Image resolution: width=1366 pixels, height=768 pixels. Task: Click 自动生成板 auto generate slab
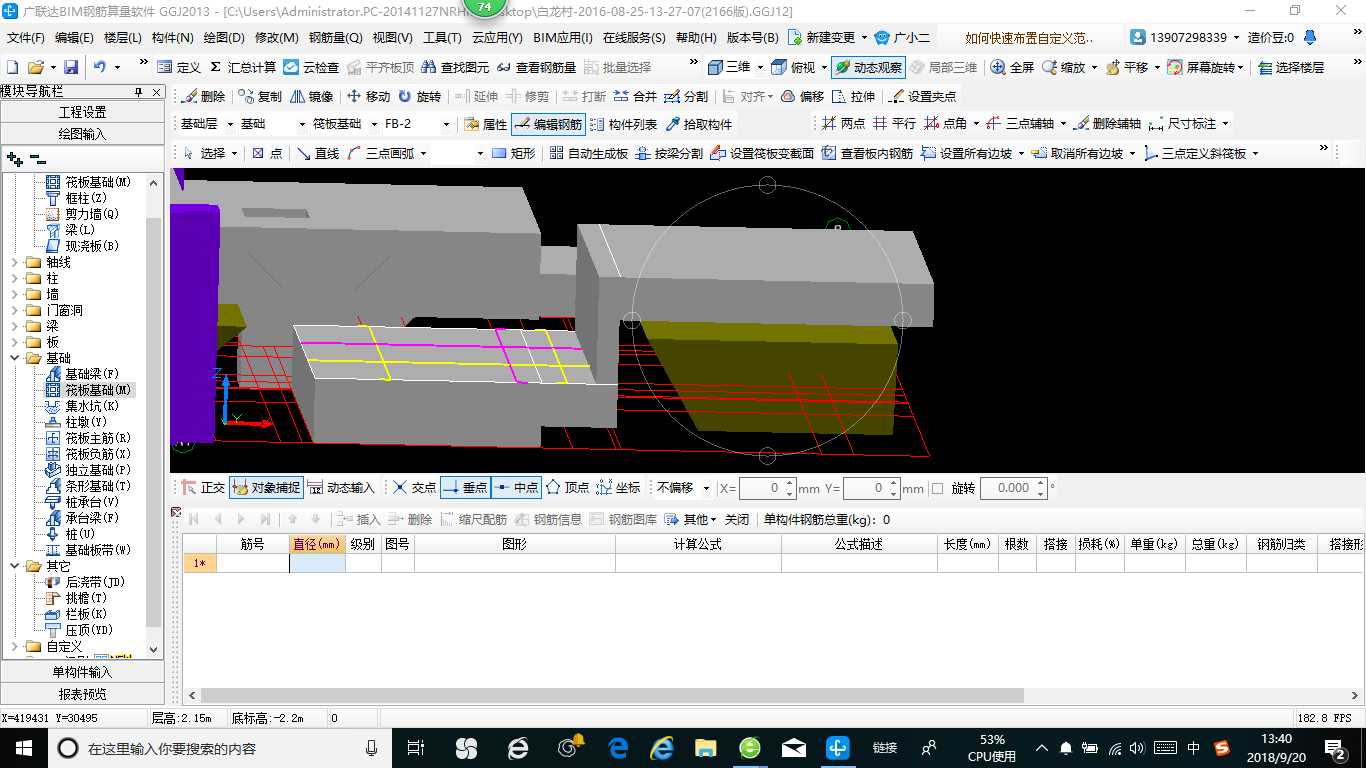pos(588,153)
